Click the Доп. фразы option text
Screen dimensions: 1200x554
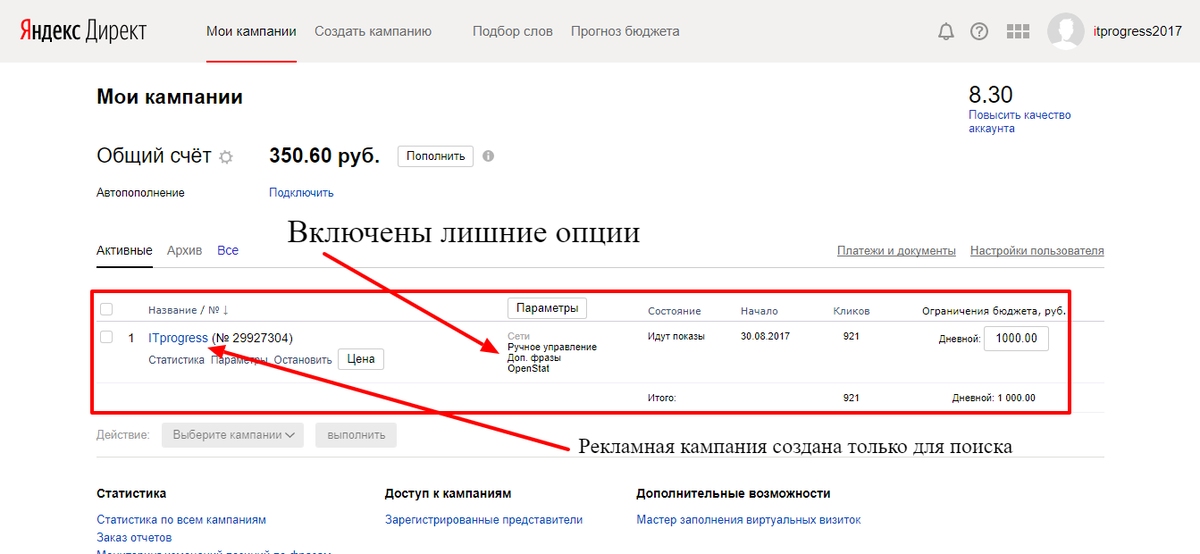point(534,358)
